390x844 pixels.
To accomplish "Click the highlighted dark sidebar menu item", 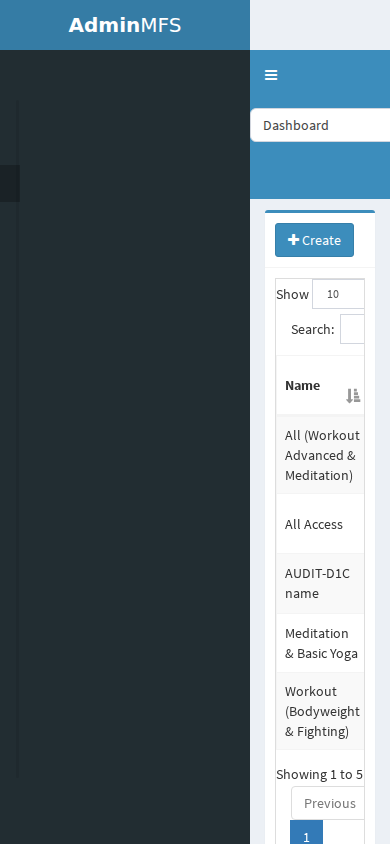I will click(10, 184).
